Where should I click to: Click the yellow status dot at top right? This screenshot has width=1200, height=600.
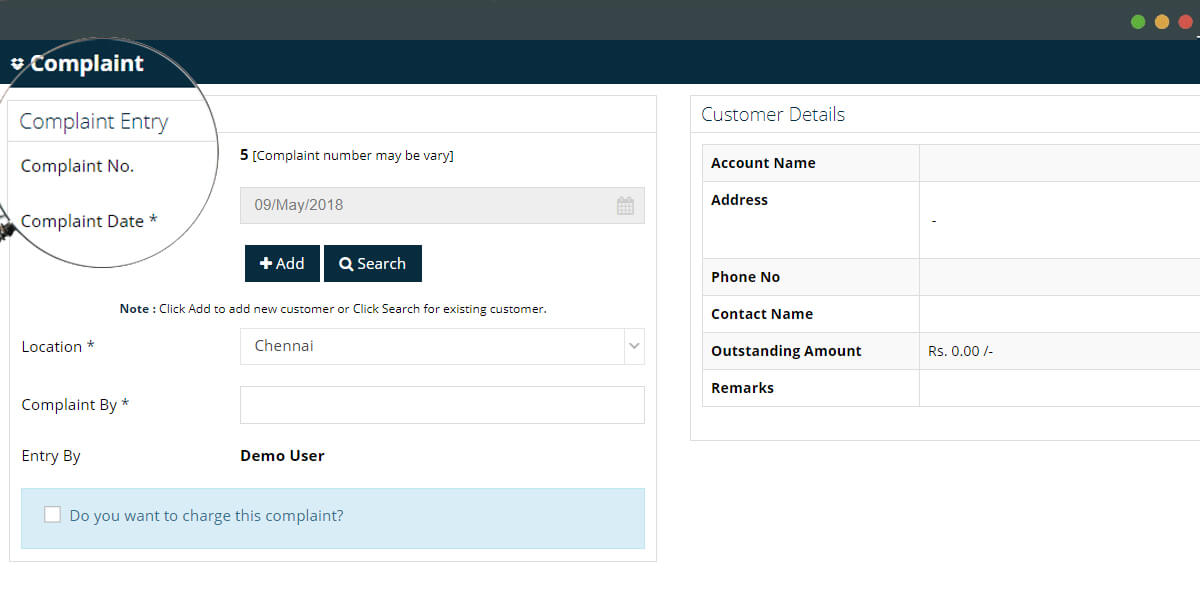click(x=1162, y=21)
